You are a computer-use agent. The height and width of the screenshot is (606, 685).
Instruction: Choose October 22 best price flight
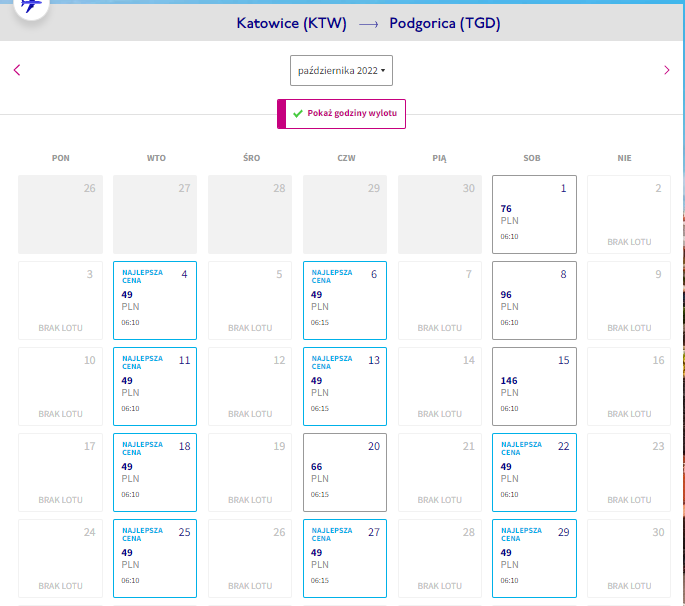[x=534, y=473]
